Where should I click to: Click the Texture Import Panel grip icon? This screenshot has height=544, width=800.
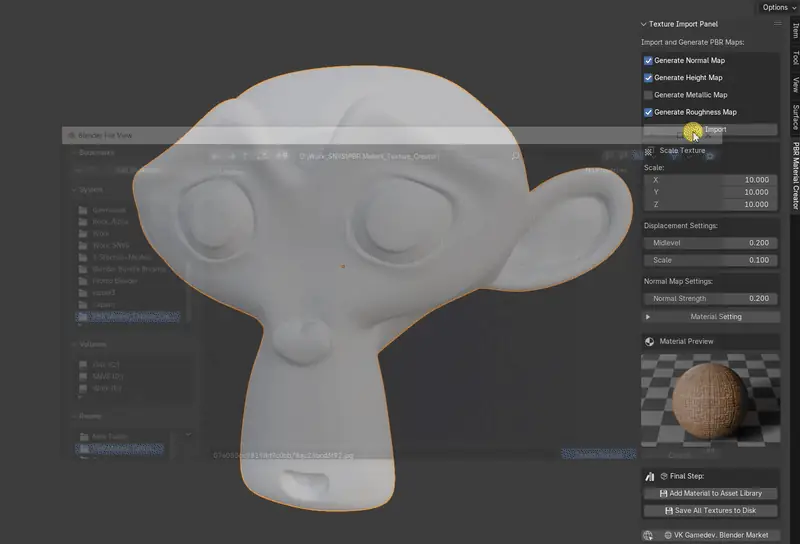[778, 23]
